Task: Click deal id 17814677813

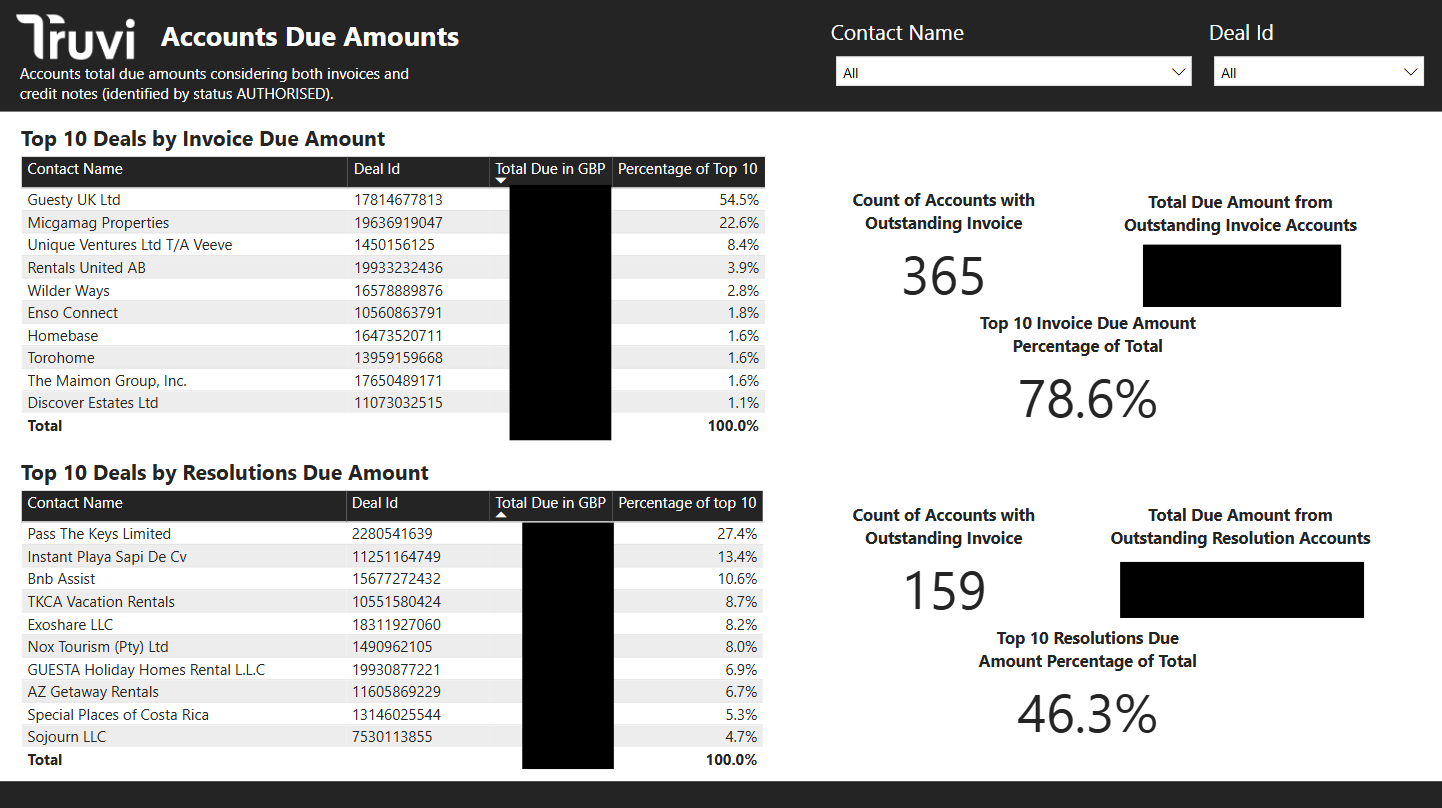Action: coord(398,200)
